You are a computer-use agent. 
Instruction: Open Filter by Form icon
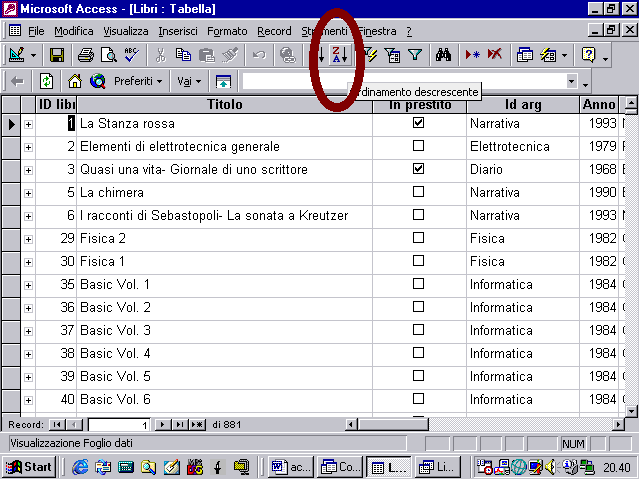pyautogui.click(x=392, y=55)
